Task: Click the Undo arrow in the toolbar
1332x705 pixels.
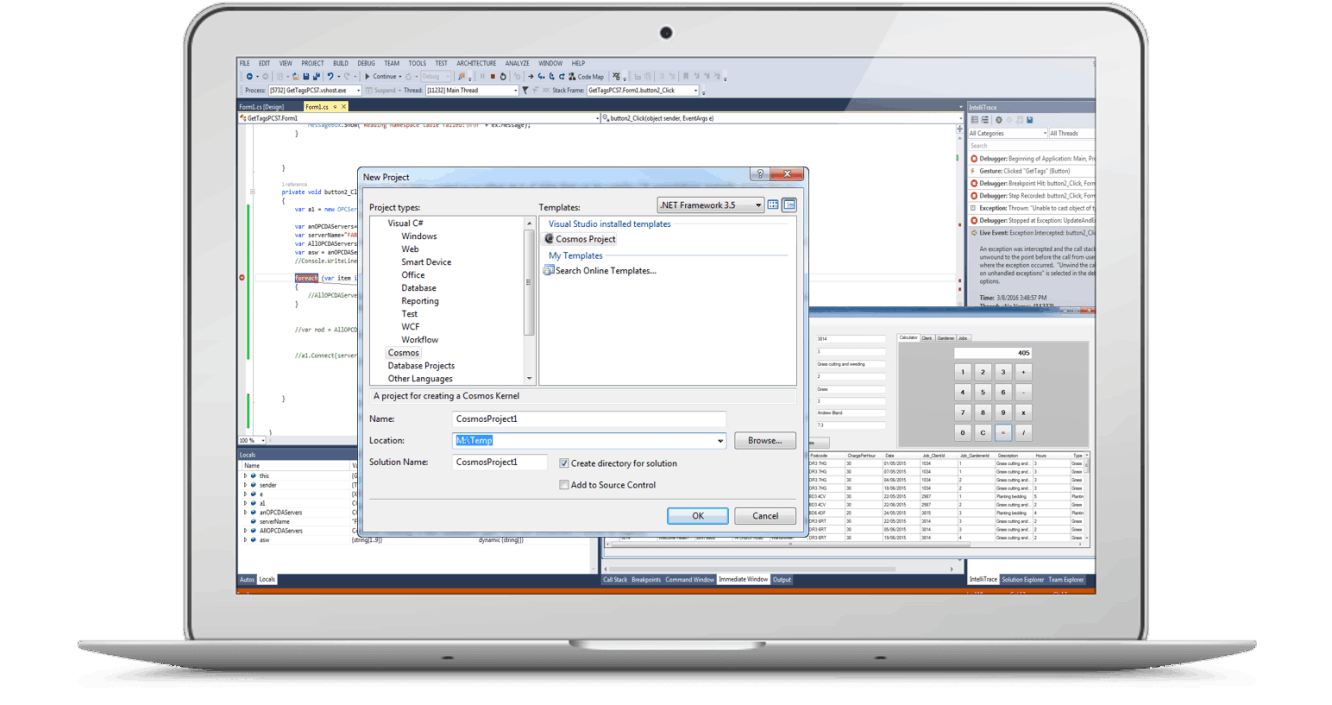Action: pyautogui.click(x=330, y=76)
